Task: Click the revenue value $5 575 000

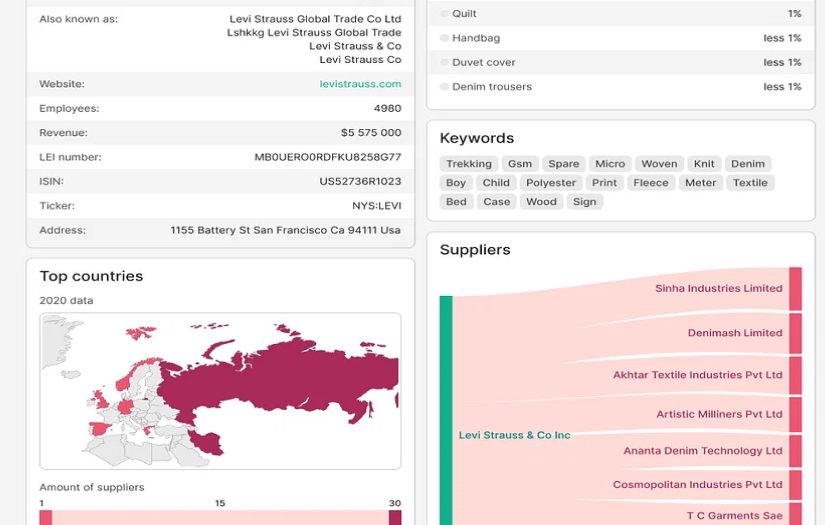Action: (370, 133)
